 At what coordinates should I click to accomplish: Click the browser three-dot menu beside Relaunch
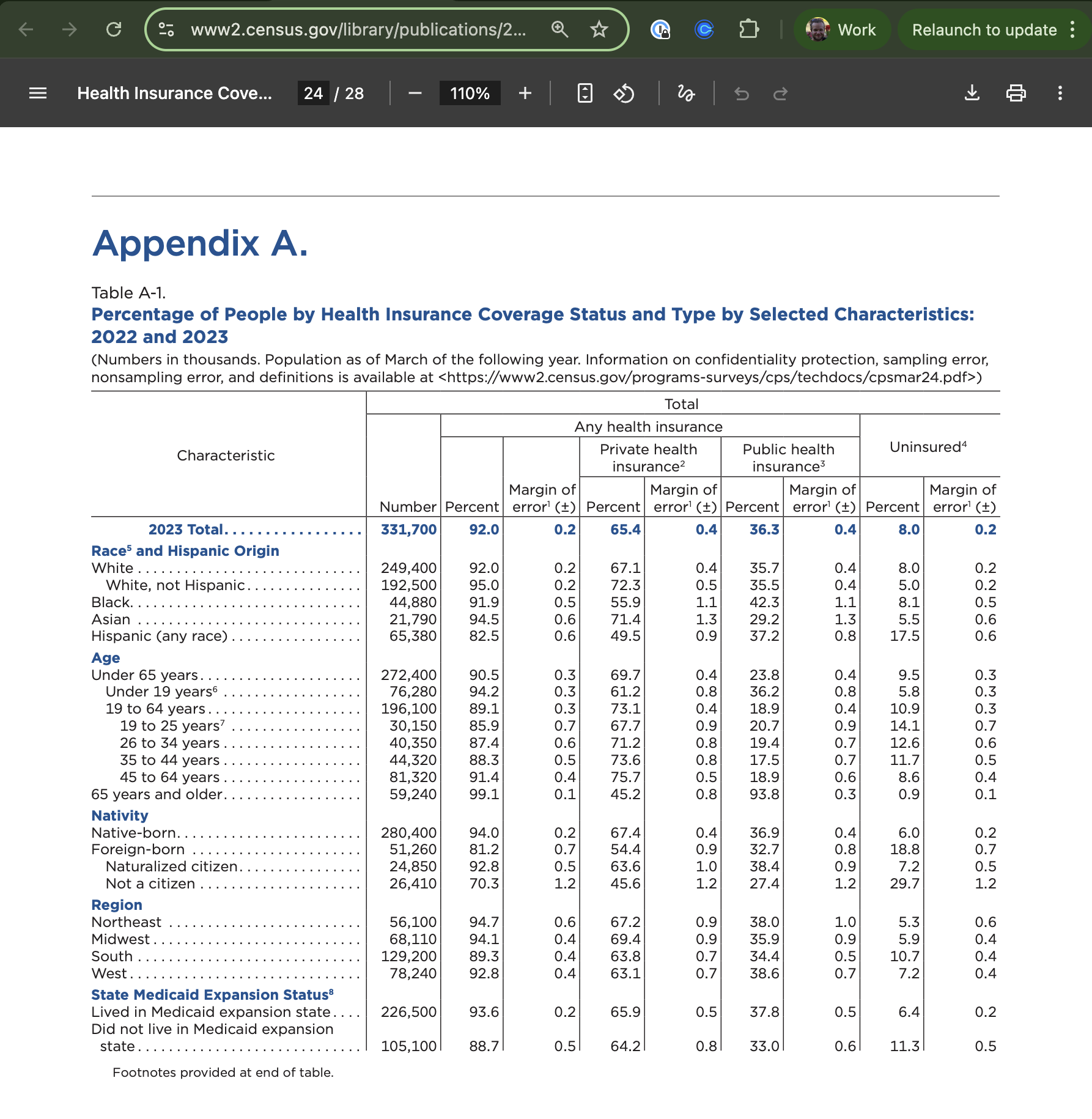(1073, 29)
